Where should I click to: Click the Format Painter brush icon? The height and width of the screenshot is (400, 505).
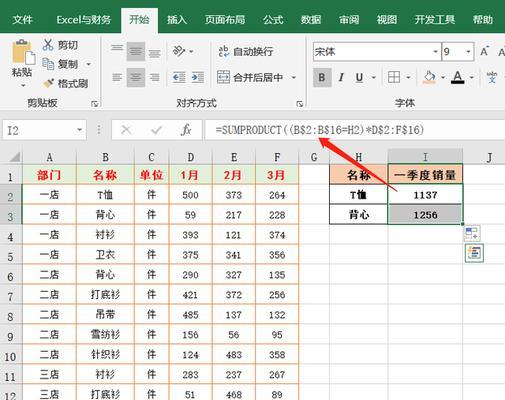(48, 83)
